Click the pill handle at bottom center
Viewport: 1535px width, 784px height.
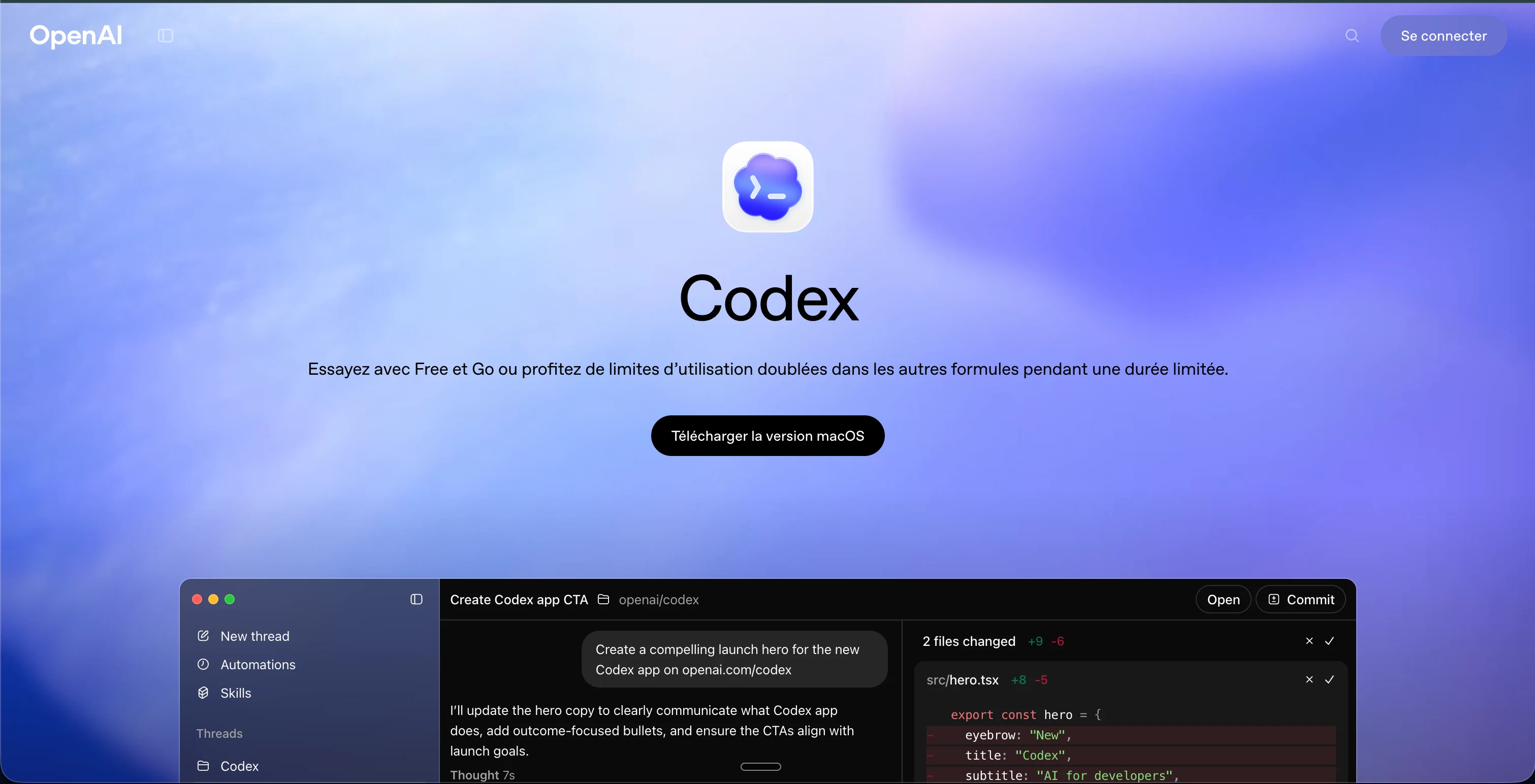coord(760,767)
